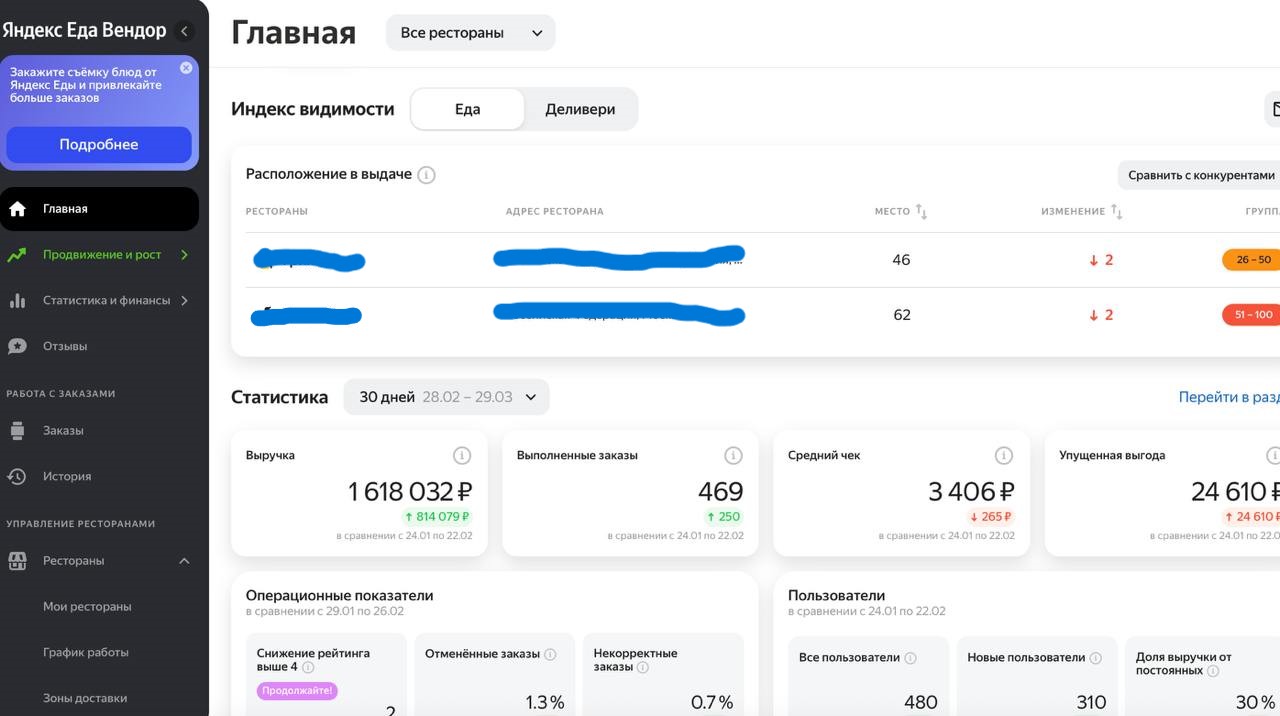Open the Все рестораны dropdown

click(470, 33)
